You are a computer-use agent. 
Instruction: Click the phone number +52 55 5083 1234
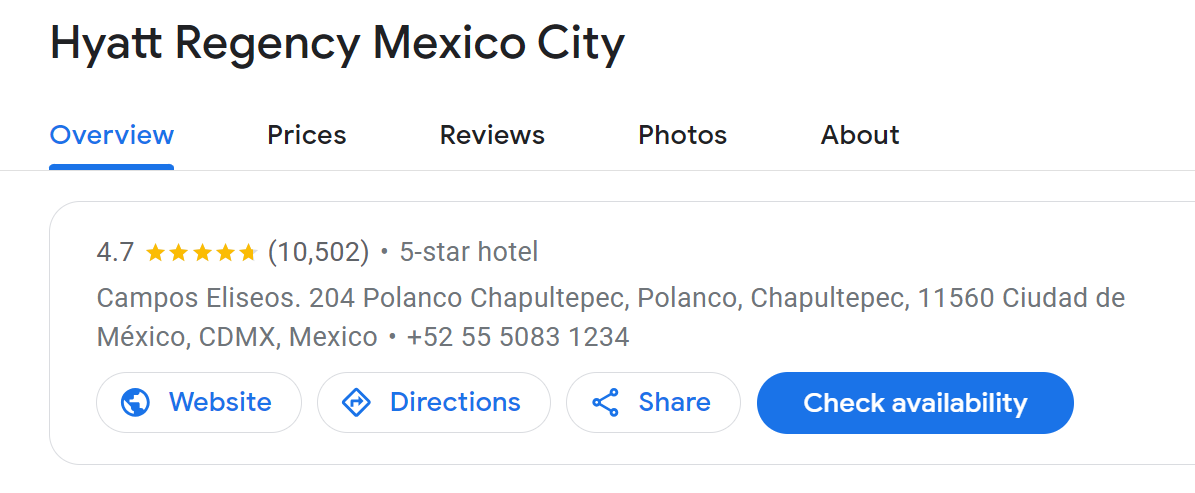tap(518, 337)
